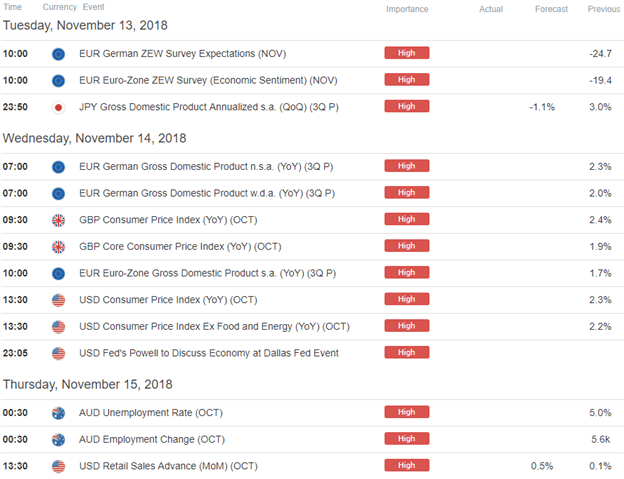The width and height of the screenshot is (624, 479).
Task: Open EUR German ZEW Survey Expectations event
Action: pyautogui.click(x=182, y=54)
